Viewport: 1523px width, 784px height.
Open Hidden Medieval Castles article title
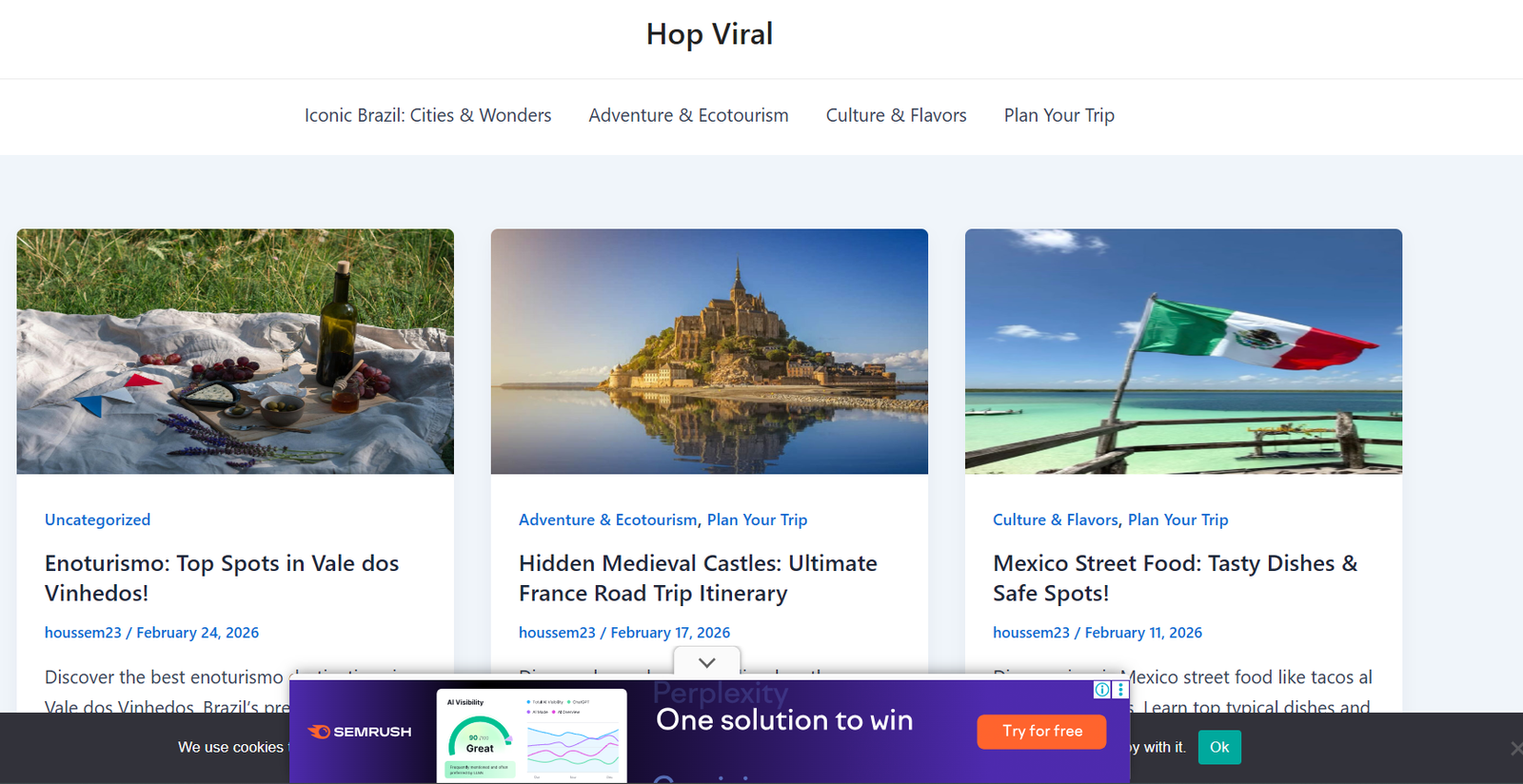point(698,578)
